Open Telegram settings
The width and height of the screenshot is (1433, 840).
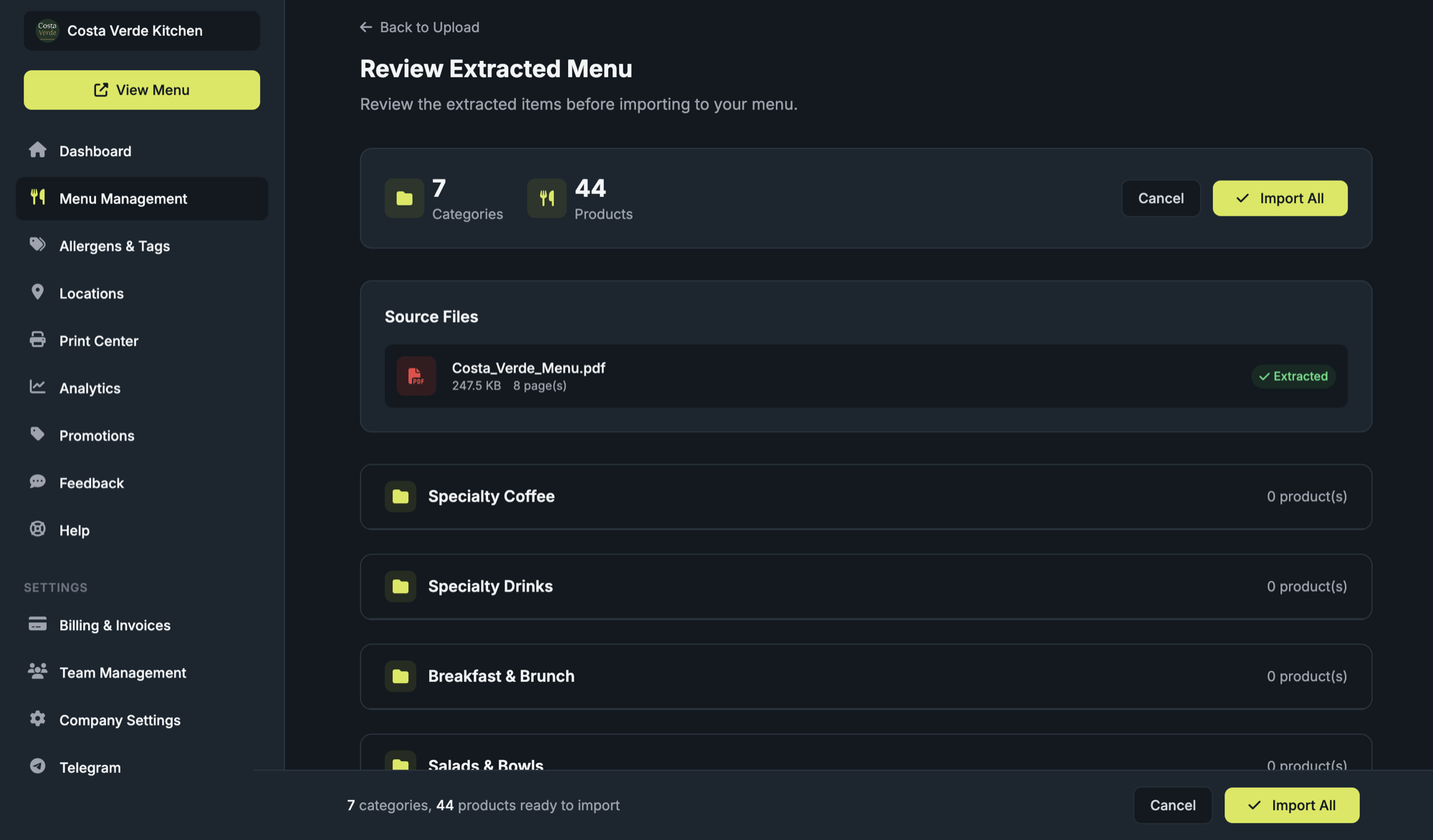pos(142,767)
